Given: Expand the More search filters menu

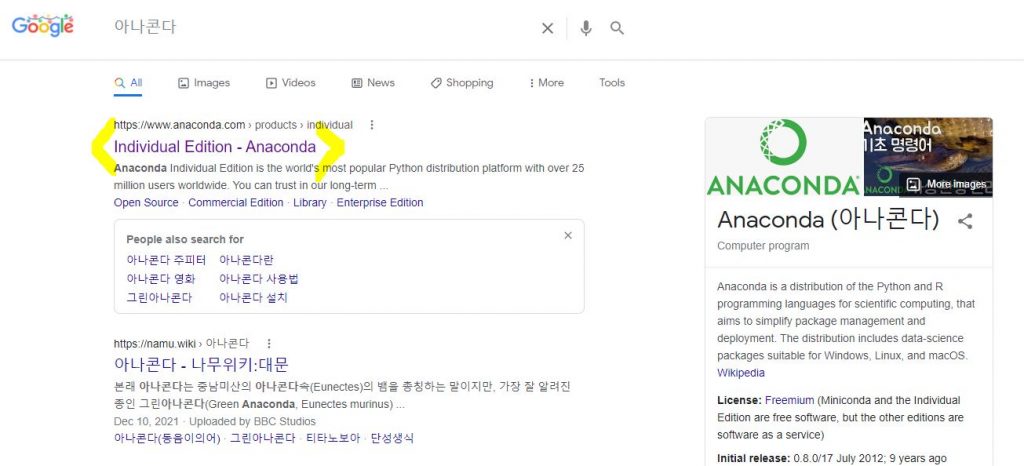Looking at the screenshot, I should 546,83.
